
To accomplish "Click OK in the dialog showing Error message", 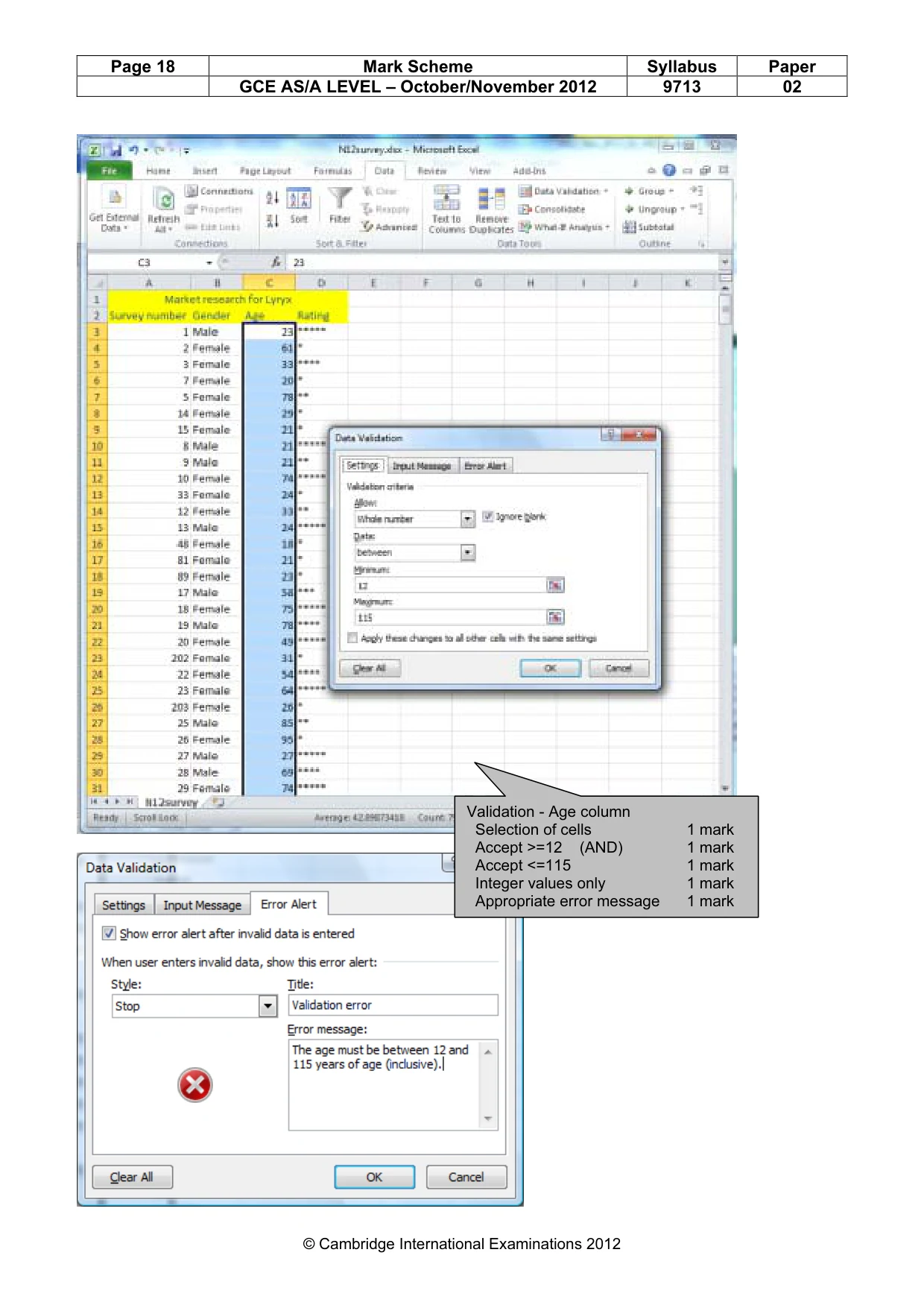I will tap(374, 1177).
